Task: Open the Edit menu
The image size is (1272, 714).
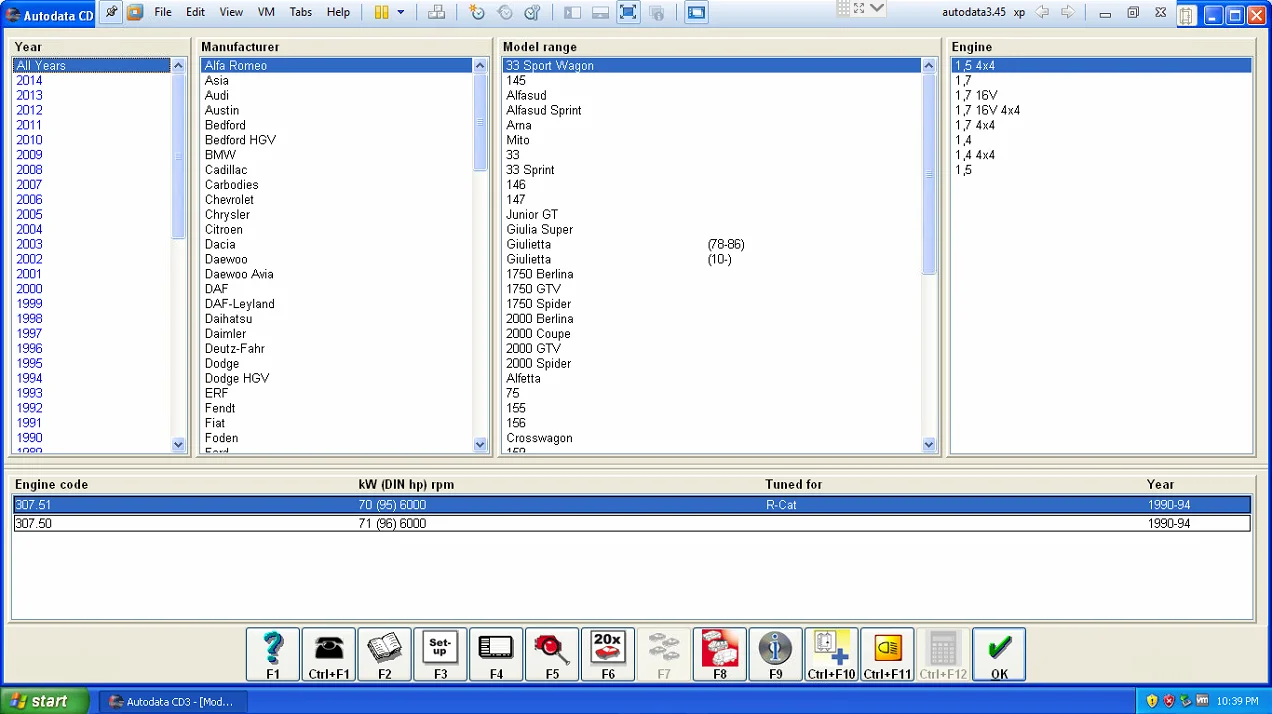Action: pos(195,12)
